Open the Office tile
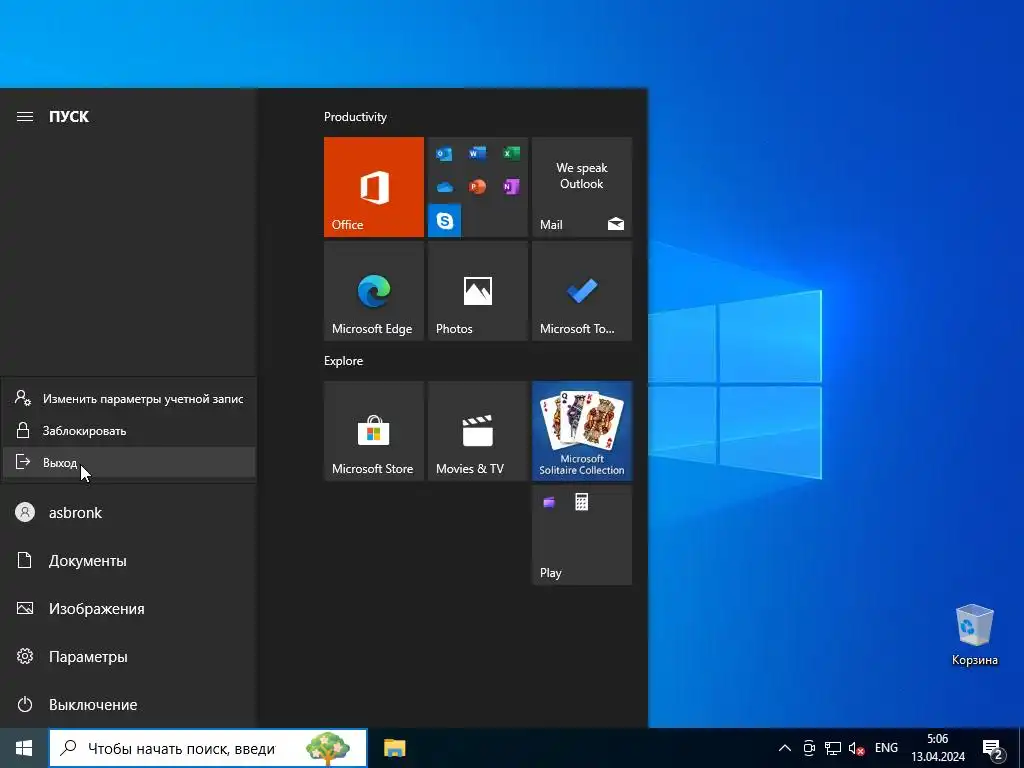Image resolution: width=1024 pixels, height=768 pixels. click(x=374, y=187)
